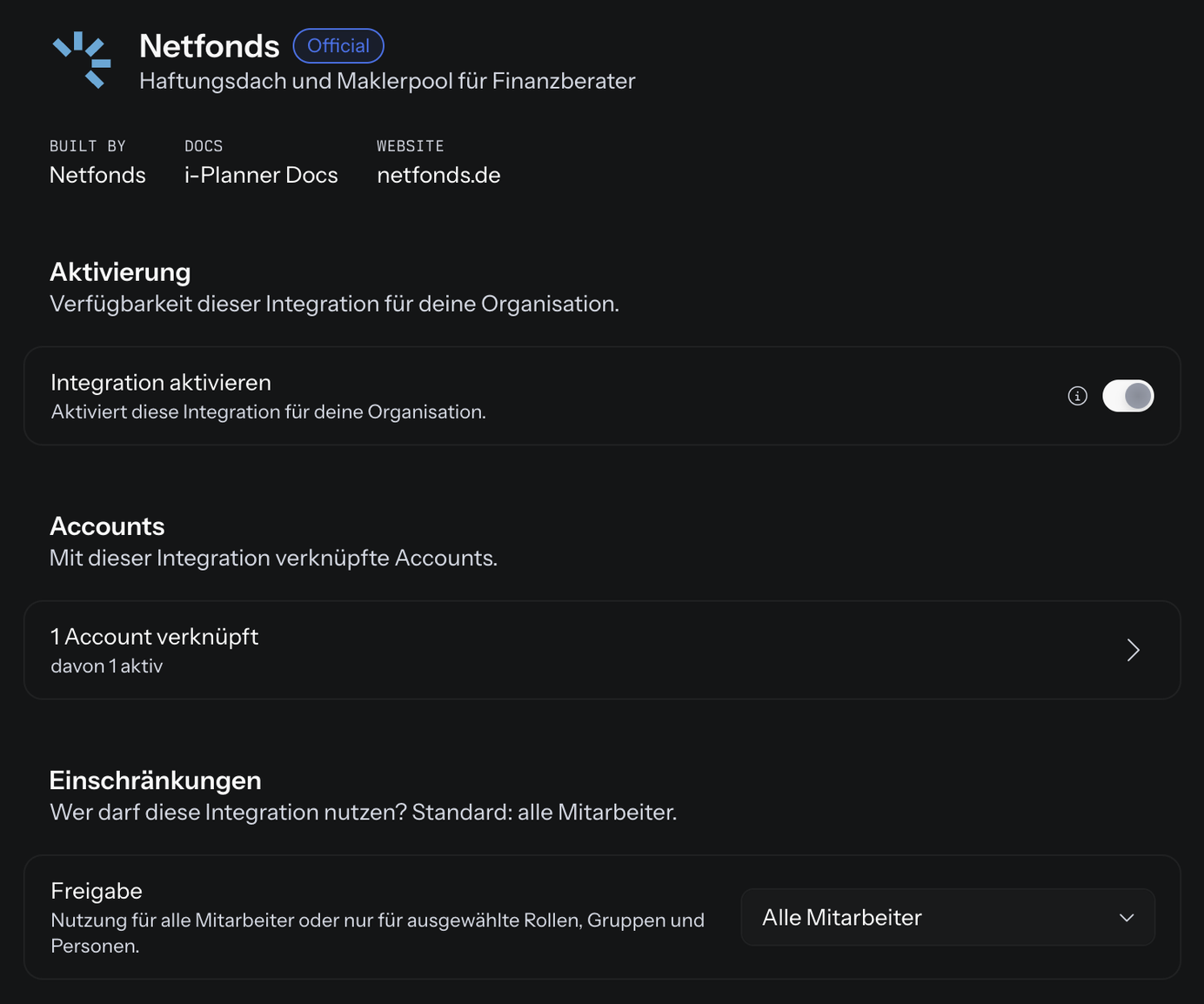1204x1004 pixels.
Task: Click 'Verfügbarkeit dieser Integration' description text
Action: click(x=334, y=304)
